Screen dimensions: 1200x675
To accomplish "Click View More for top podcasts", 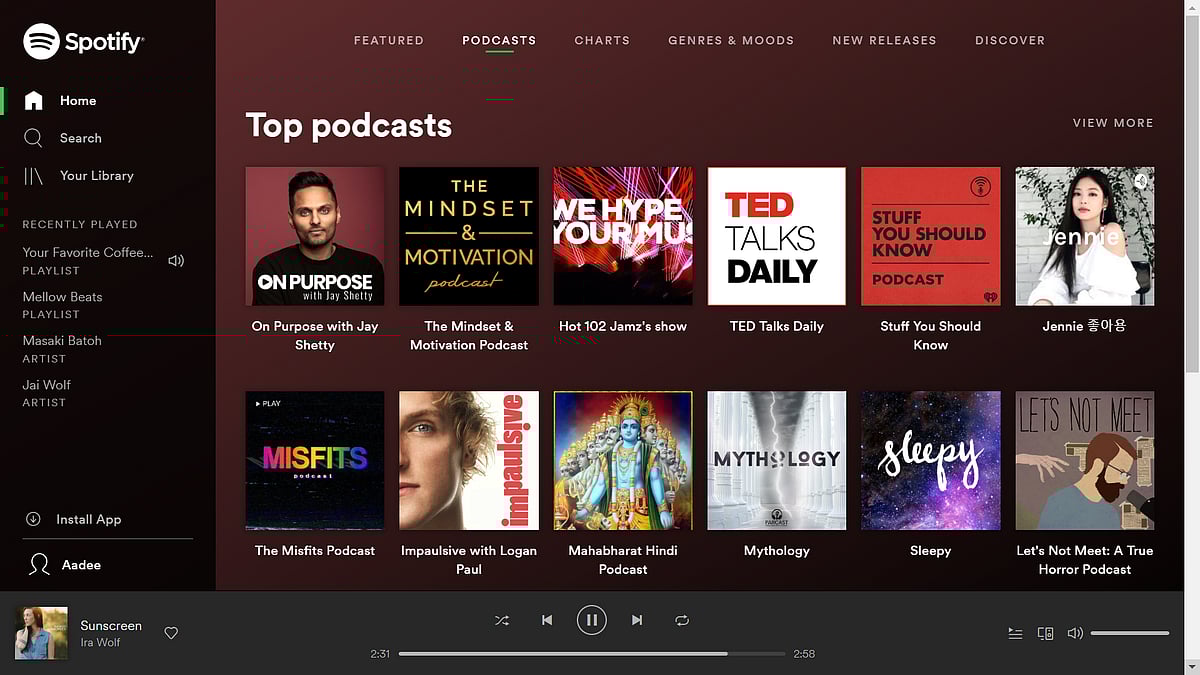I will click(1113, 123).
